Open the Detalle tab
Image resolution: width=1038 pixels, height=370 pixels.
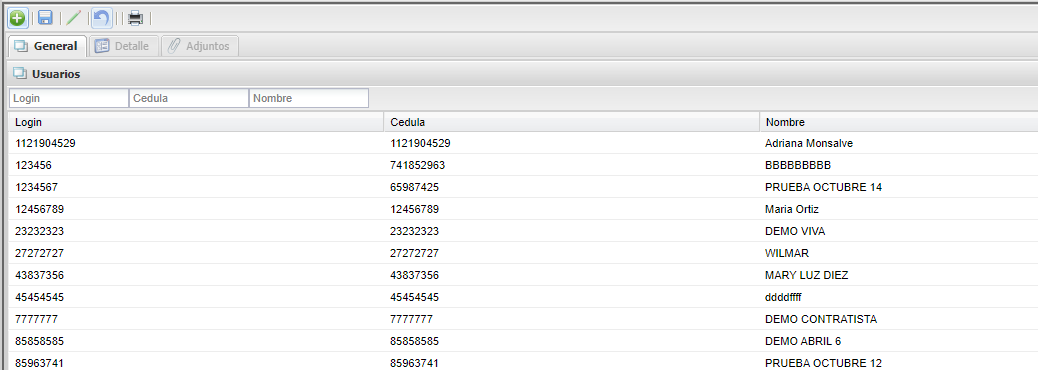(x=124, y=46)
